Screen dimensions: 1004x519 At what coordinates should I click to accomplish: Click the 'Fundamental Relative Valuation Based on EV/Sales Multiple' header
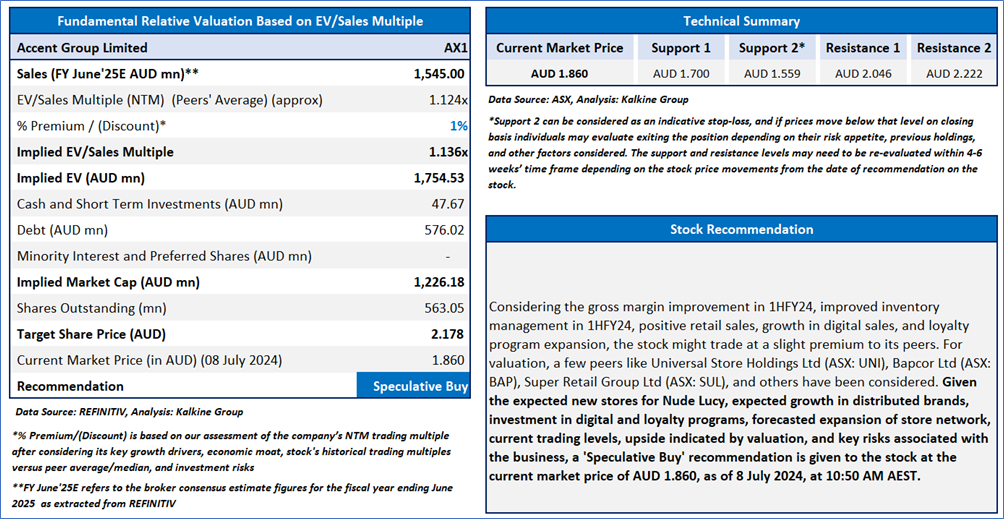click(240, 21)
